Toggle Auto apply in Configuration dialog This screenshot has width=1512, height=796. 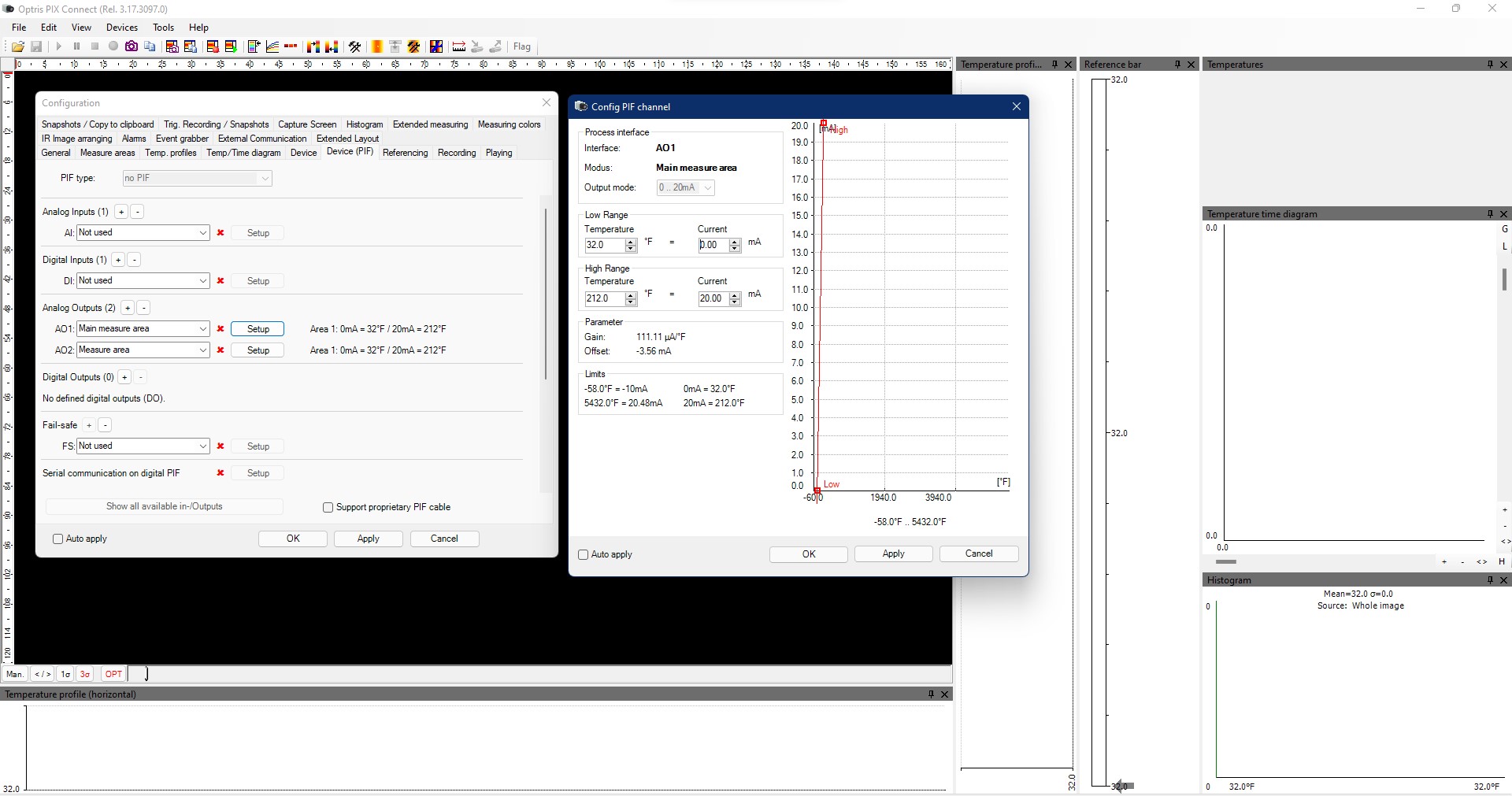click(x=58, y=539)
